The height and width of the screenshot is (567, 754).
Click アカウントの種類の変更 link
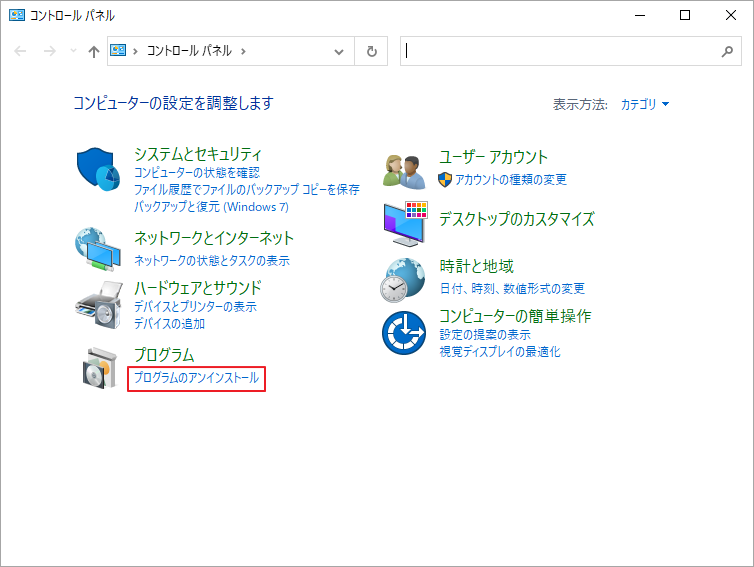511,180
